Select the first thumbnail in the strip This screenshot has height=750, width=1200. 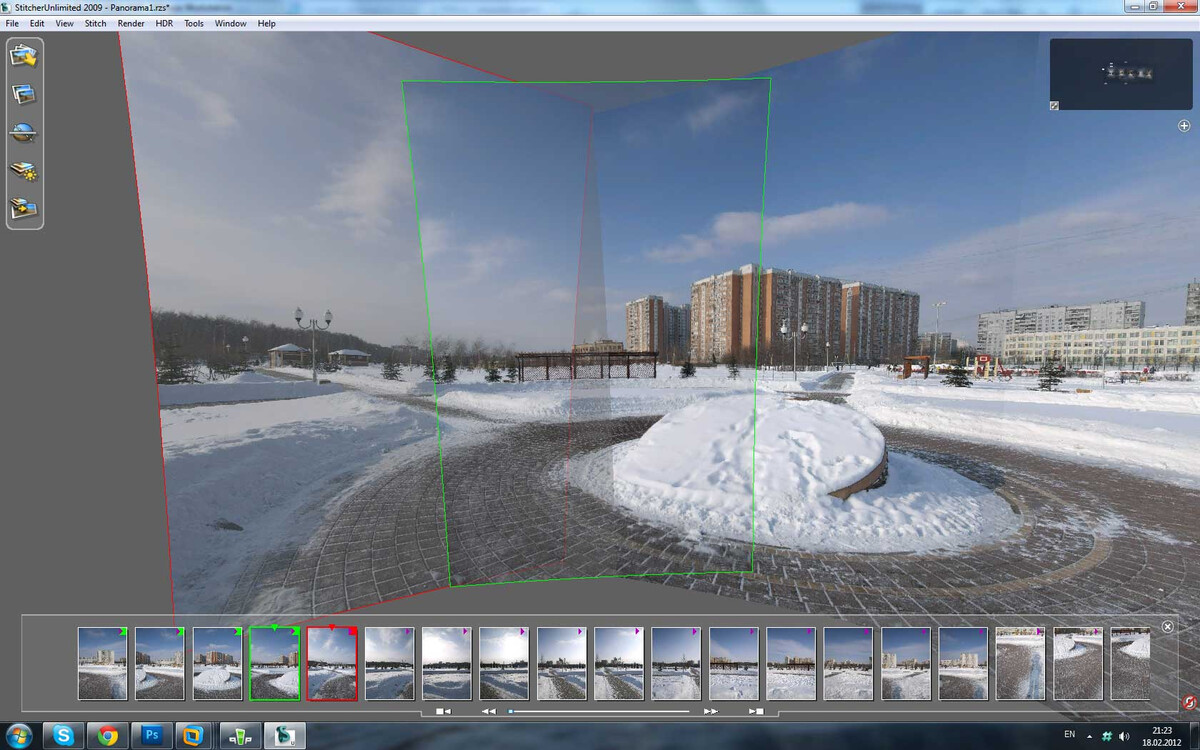click(x=103, y=663)
